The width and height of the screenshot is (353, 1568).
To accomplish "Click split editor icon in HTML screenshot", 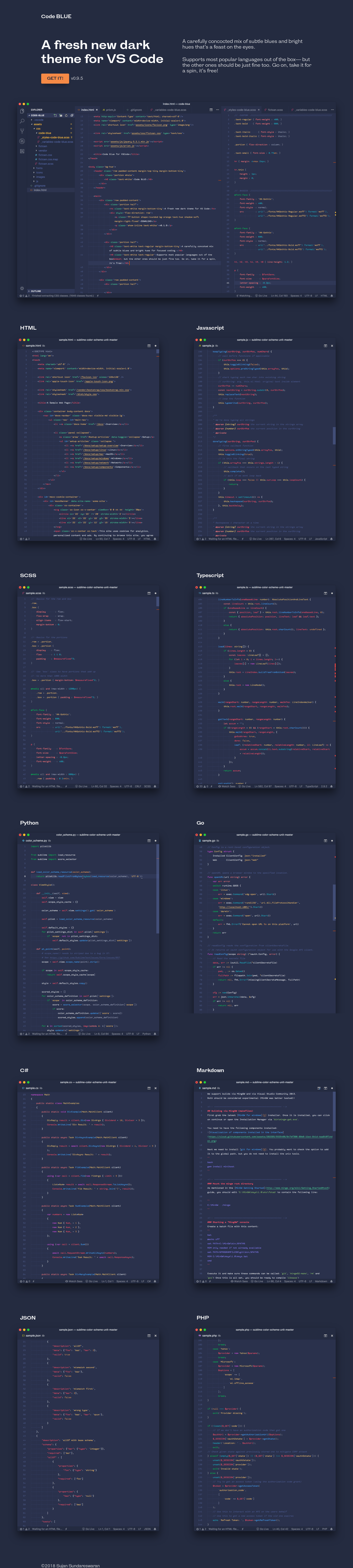I will [149, 346].
